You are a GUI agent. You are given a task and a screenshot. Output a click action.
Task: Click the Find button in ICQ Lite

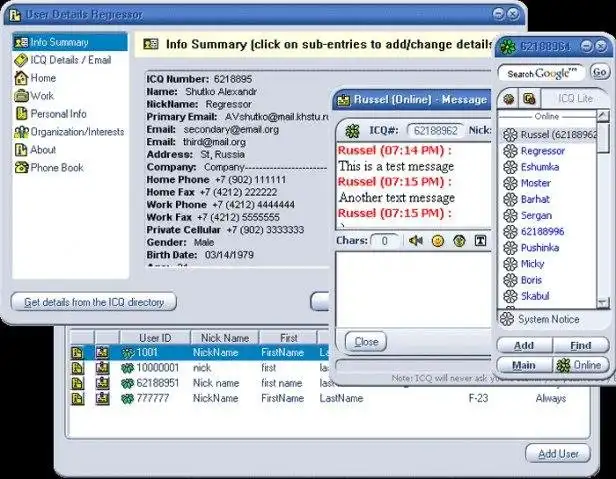(x=581, y=345)
